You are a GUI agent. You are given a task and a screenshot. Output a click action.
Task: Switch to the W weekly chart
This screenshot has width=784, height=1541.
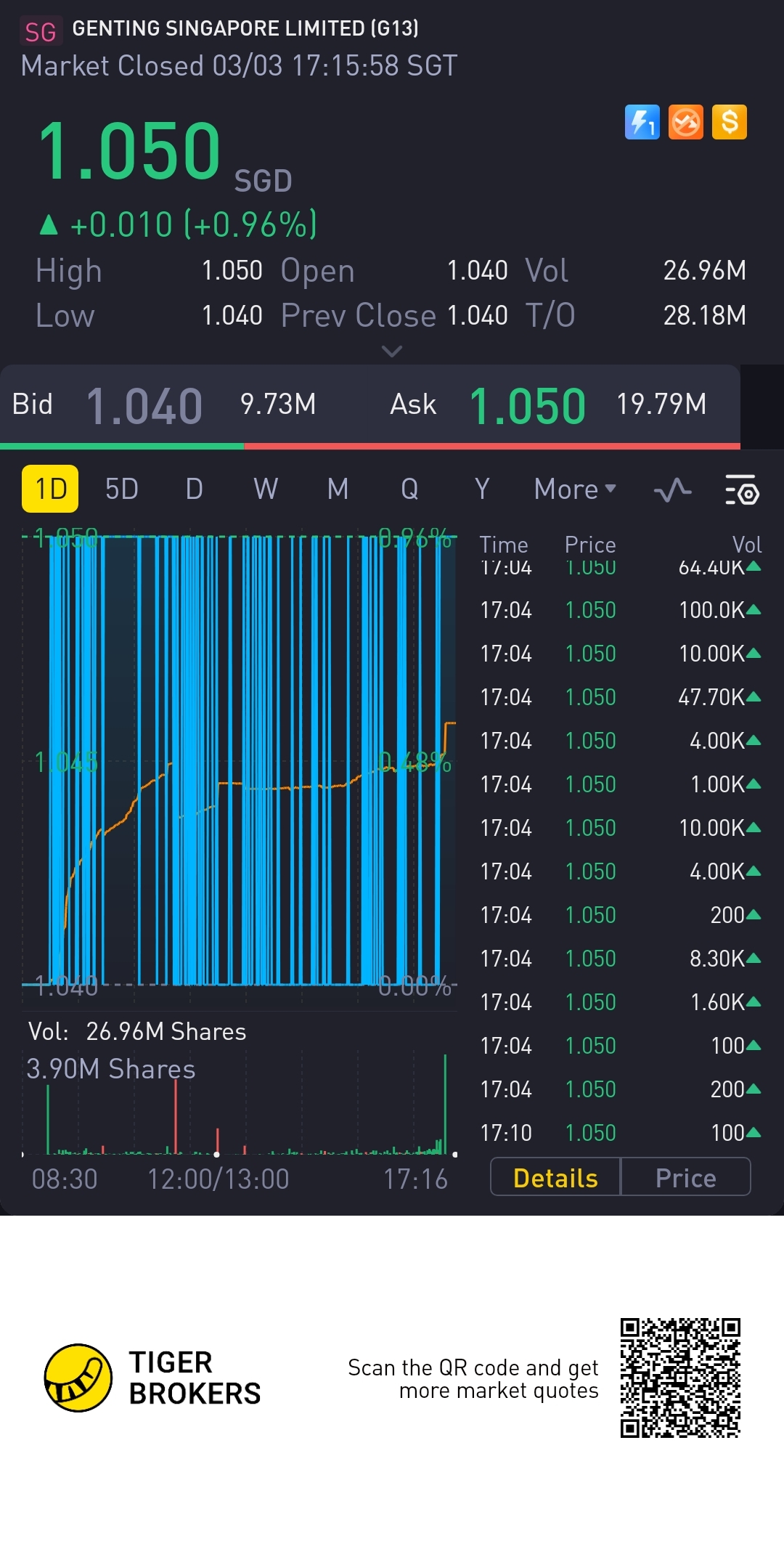(266, 489)
